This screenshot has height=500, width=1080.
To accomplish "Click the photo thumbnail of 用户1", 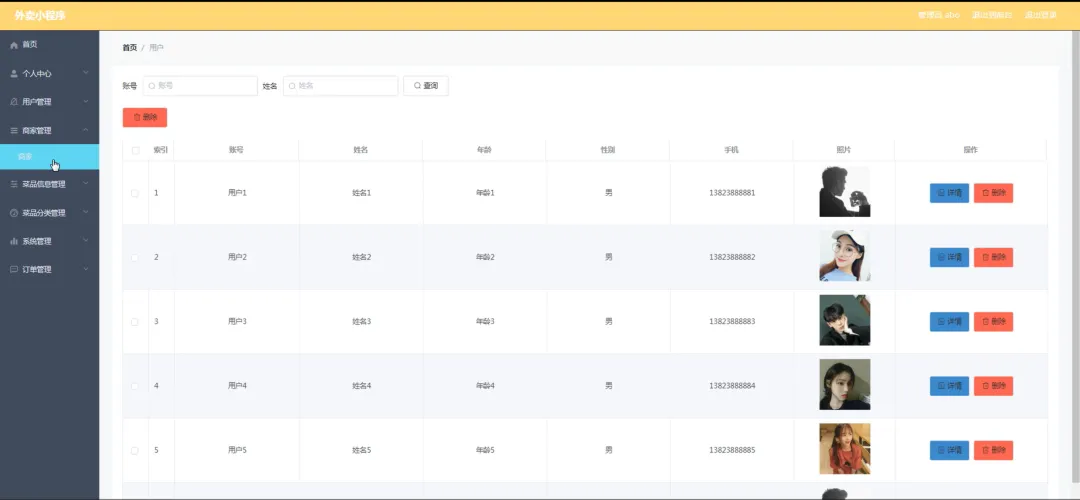I will [x=844, y=192].
